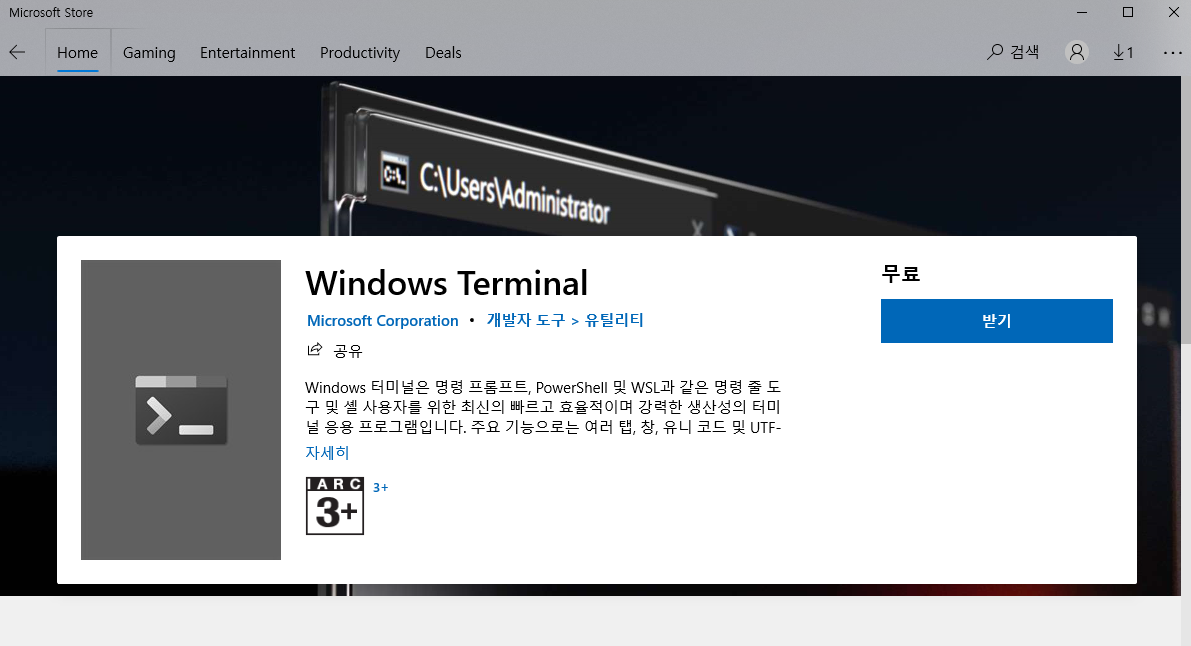Open the See more ellipsis menu

coord(1172,52)
